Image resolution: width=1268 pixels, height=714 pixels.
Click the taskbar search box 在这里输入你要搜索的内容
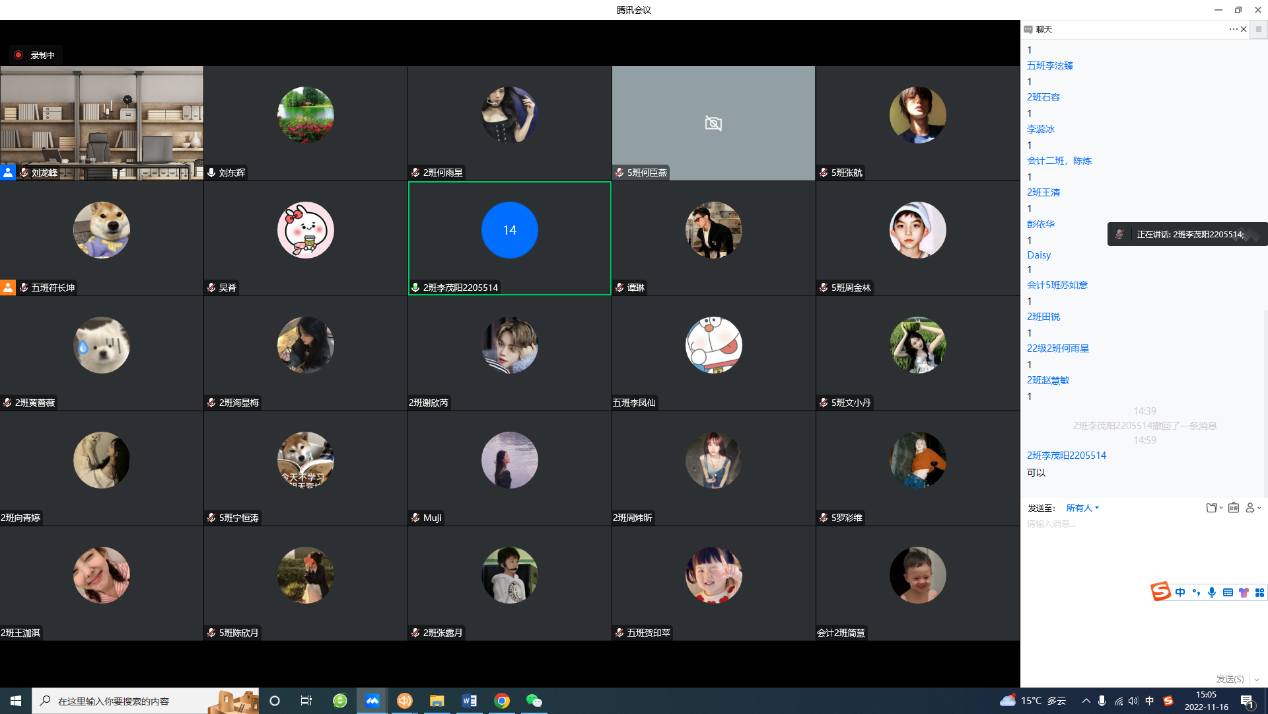(x=146, y=701)
